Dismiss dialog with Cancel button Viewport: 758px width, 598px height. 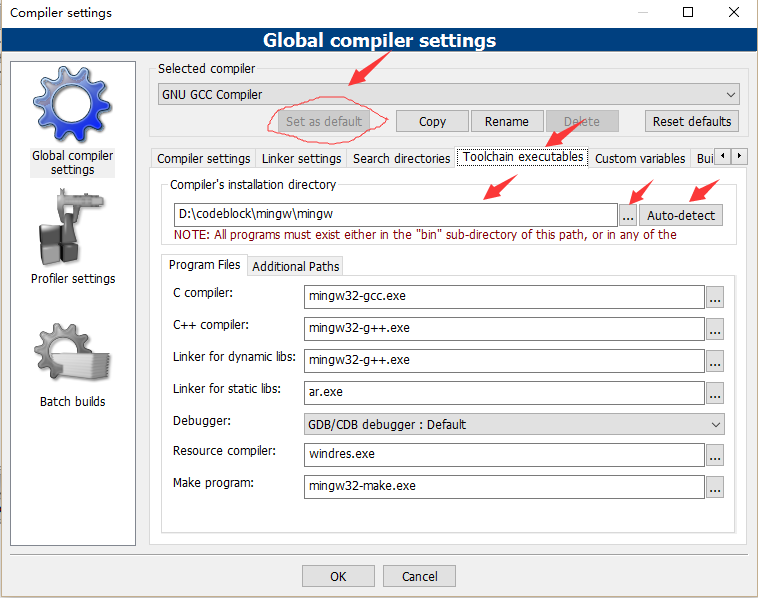[419, 576]
